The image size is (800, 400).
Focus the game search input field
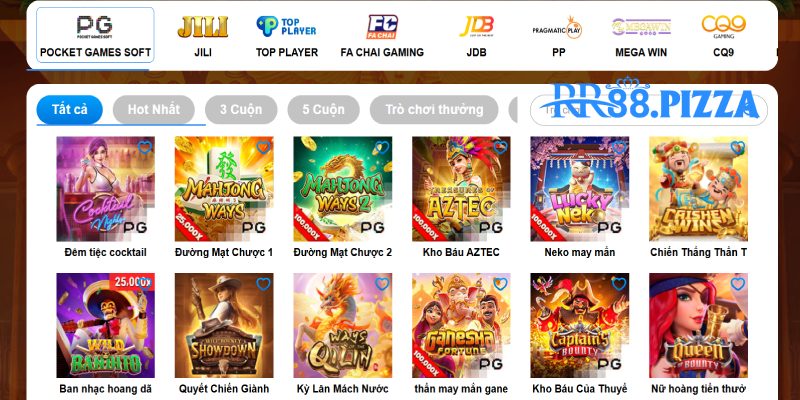[648, 110]
